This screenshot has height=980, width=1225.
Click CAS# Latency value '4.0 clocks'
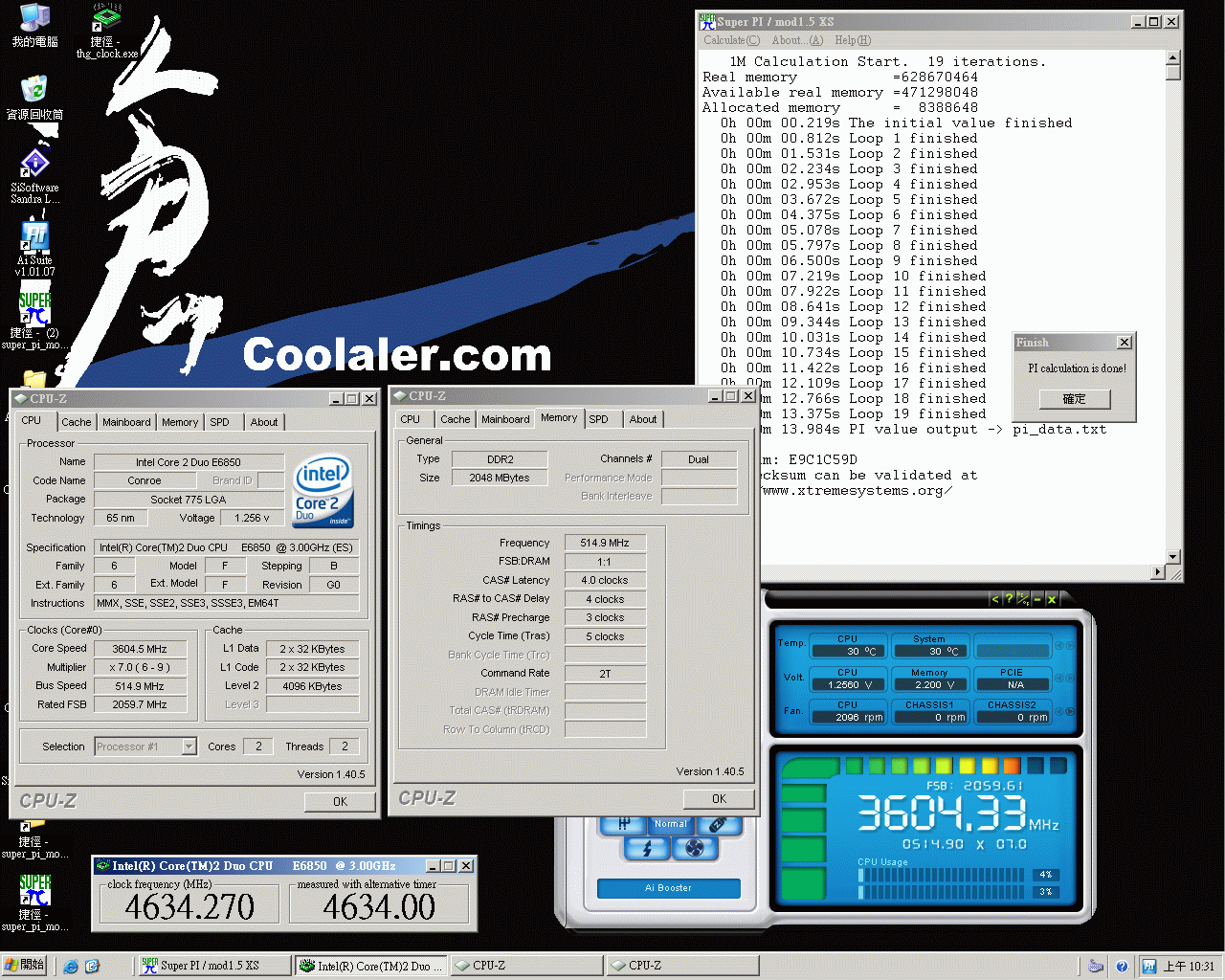pyautogui.click(x=605, y=580)
